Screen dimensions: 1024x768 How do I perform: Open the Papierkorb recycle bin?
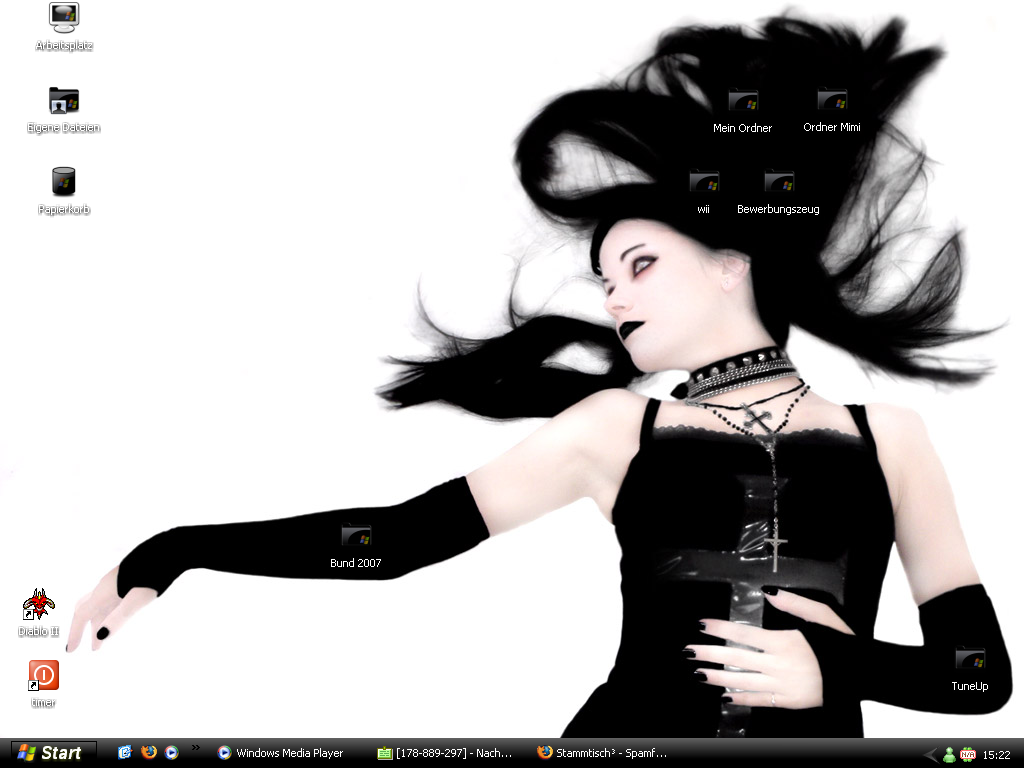coord(64,183)
